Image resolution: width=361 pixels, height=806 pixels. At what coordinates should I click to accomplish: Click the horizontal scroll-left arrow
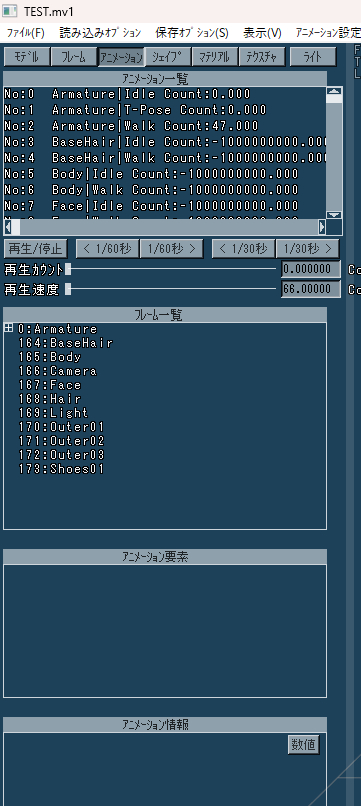(8, 227)
